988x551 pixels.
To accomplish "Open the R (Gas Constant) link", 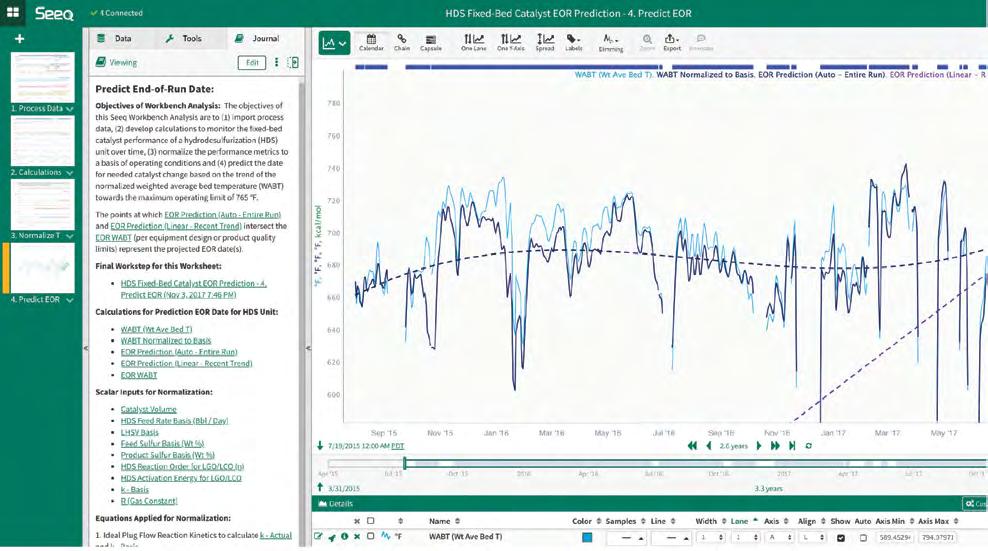I will point(149,501).
